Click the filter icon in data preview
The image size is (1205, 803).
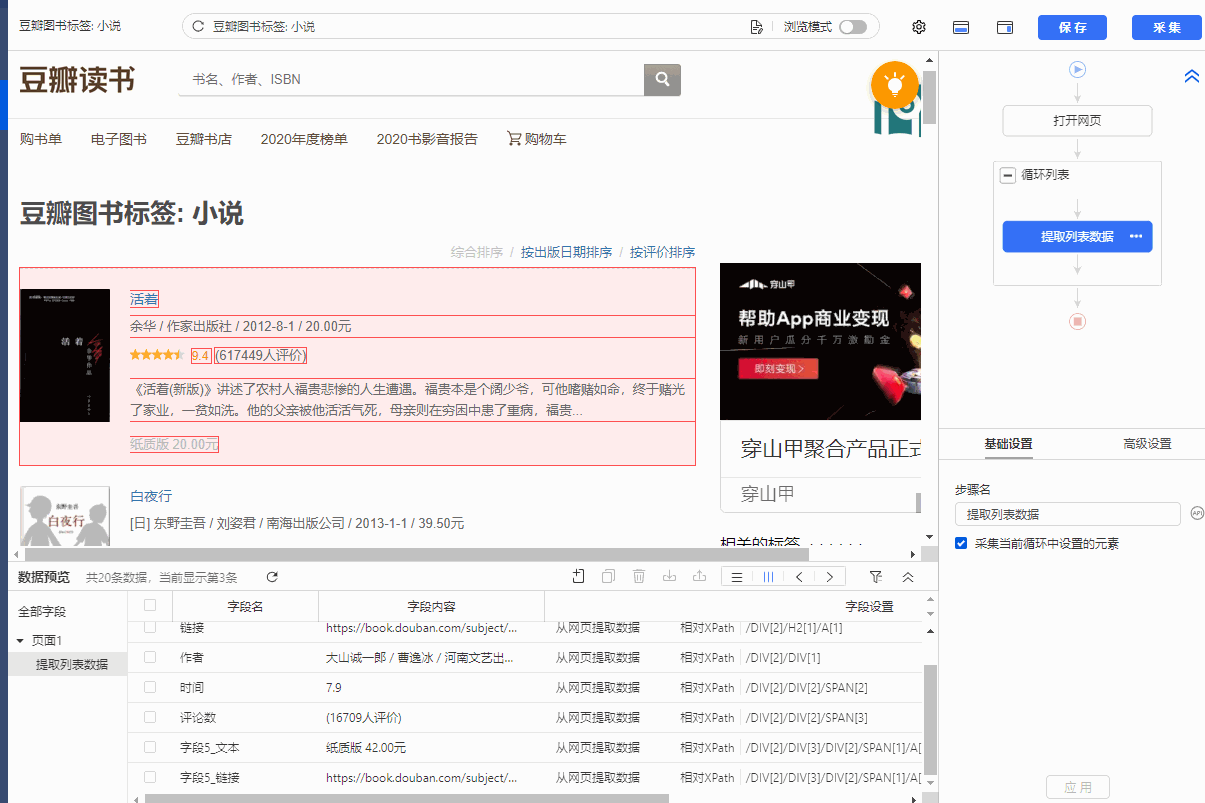(876, 577)
